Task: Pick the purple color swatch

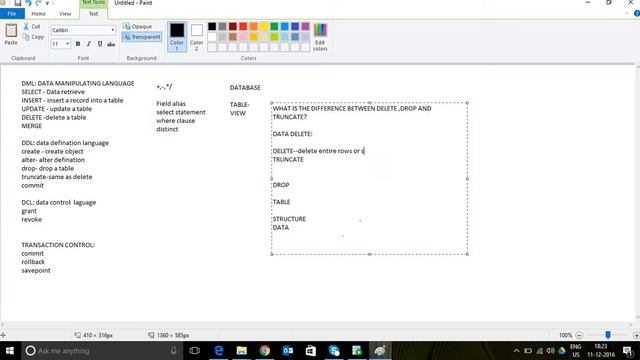Action: (x=305, y=27)
